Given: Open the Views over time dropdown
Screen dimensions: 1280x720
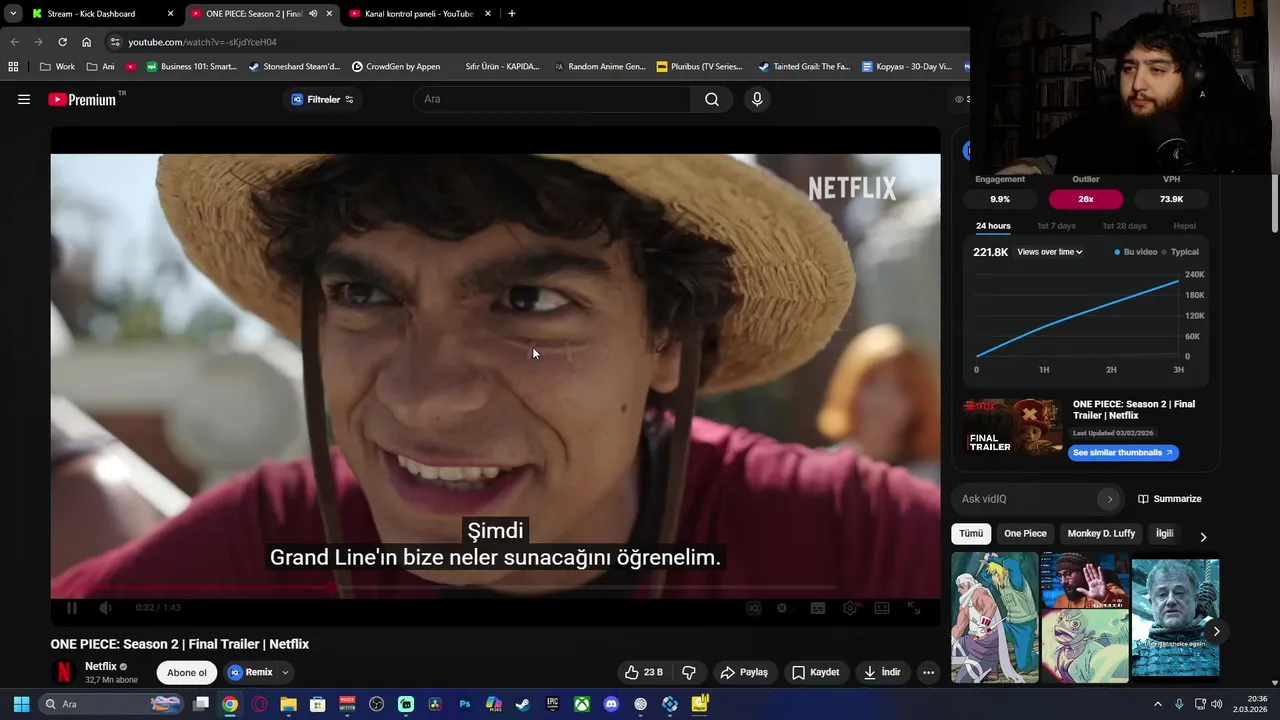Looking at the screenshot, I should pyautogui.click(x=1050, y=252).
